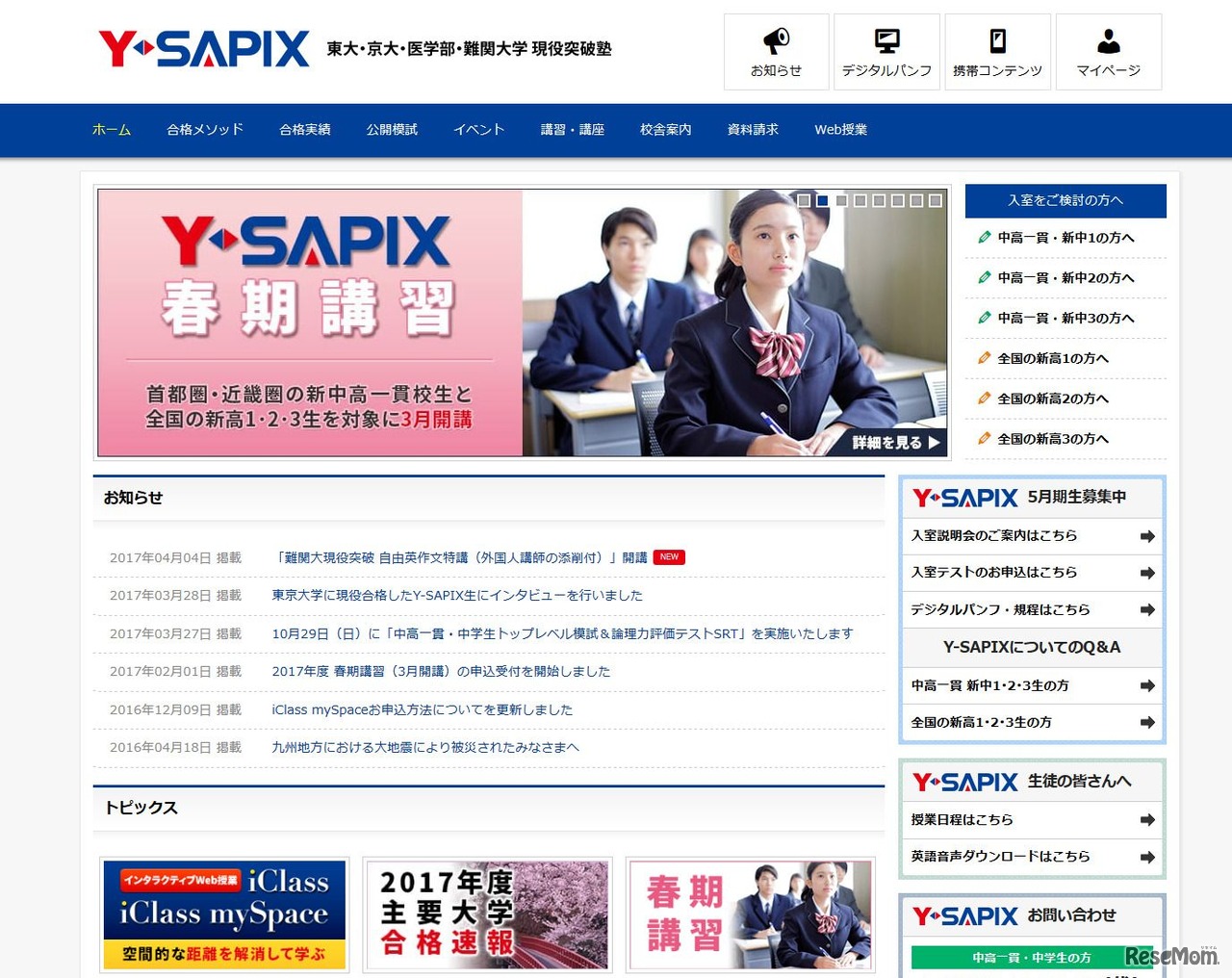The width and height of the screenshot is (1232, 978).
Task: Open the デジタルパンフ monitor icon
Action: tap(886, 40)
